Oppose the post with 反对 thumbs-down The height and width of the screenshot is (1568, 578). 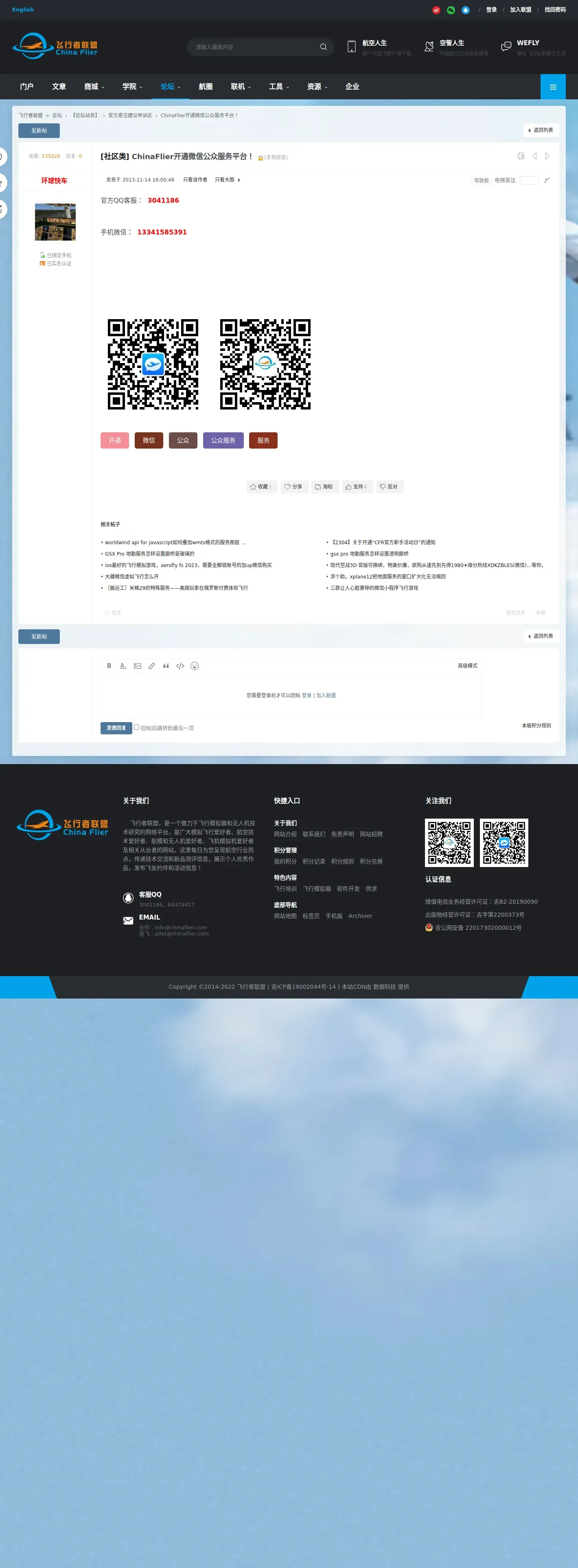pos(390,487)
